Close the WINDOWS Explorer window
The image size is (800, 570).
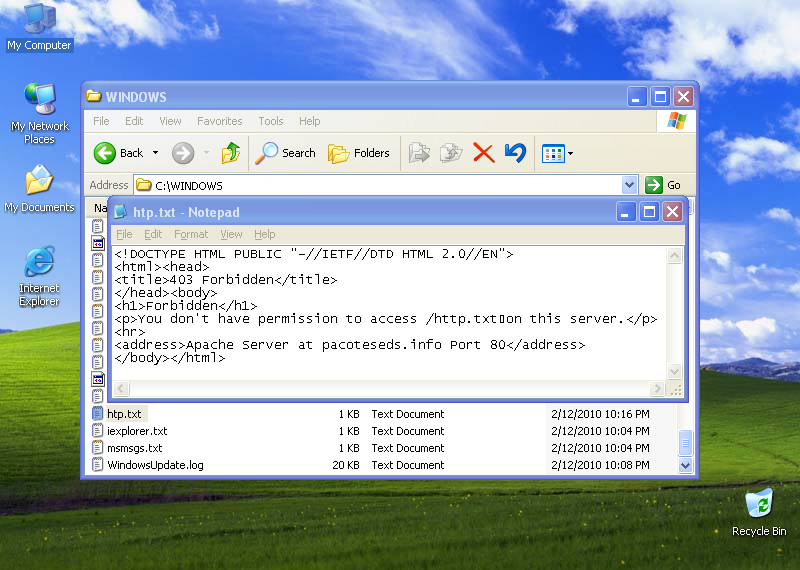[x=683, y=96]
